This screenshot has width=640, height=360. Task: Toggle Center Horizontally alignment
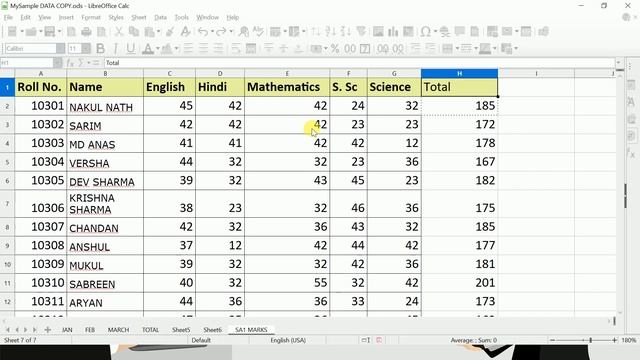[203, 49]
